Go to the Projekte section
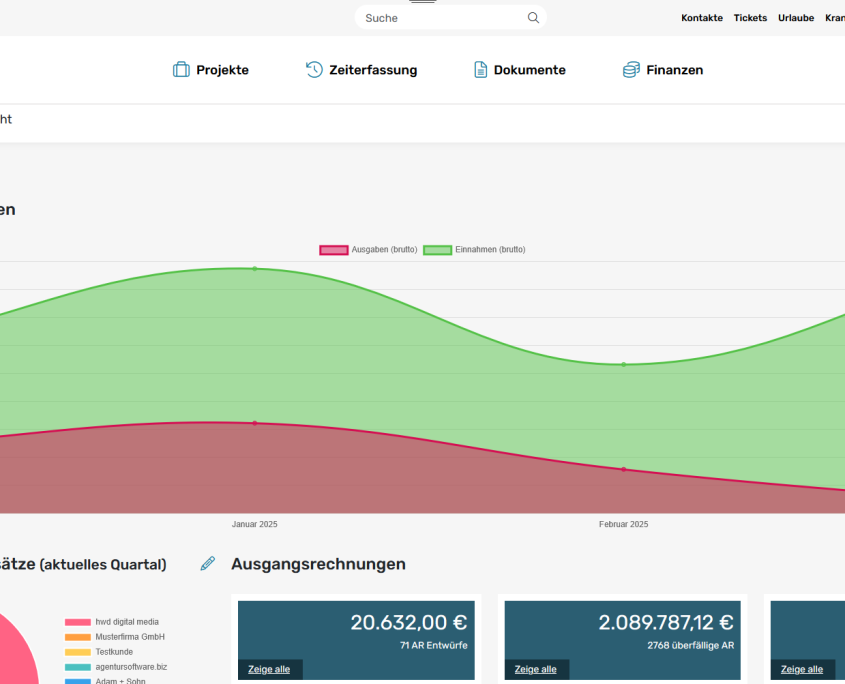Screen dimensions: 845x684 coord(211,70)
